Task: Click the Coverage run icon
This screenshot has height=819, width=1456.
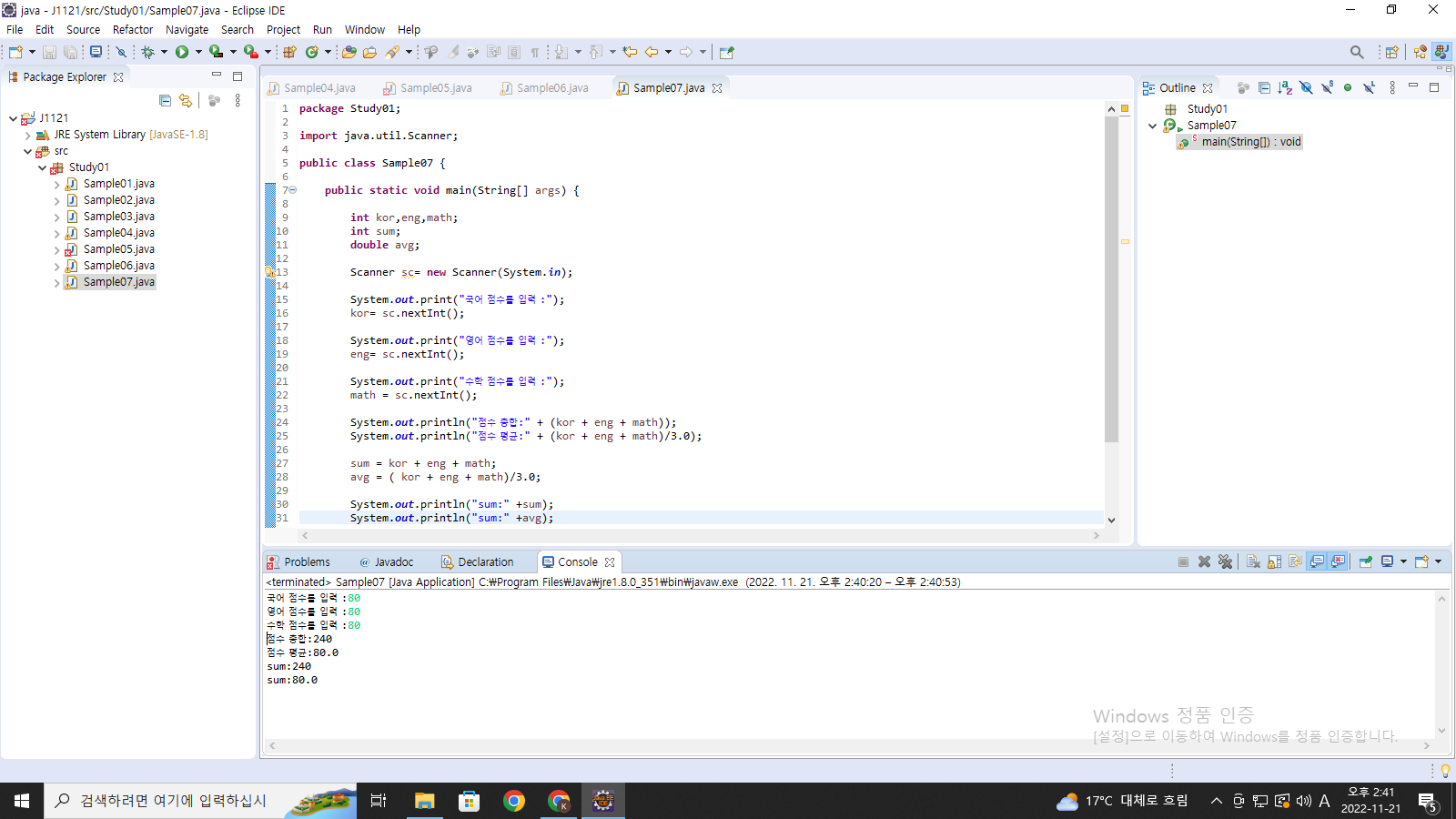Action: [x=216, y=52]
